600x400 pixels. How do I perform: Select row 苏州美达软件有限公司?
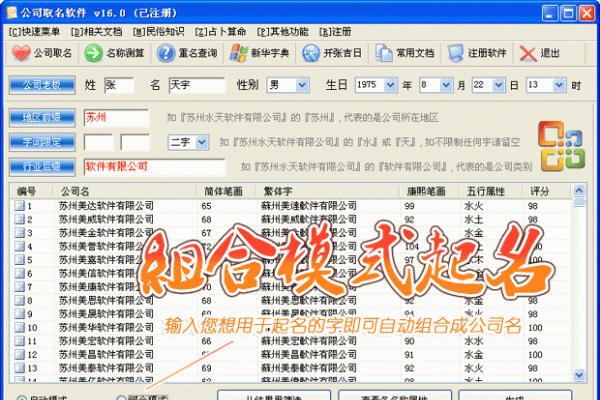[293, 206]
